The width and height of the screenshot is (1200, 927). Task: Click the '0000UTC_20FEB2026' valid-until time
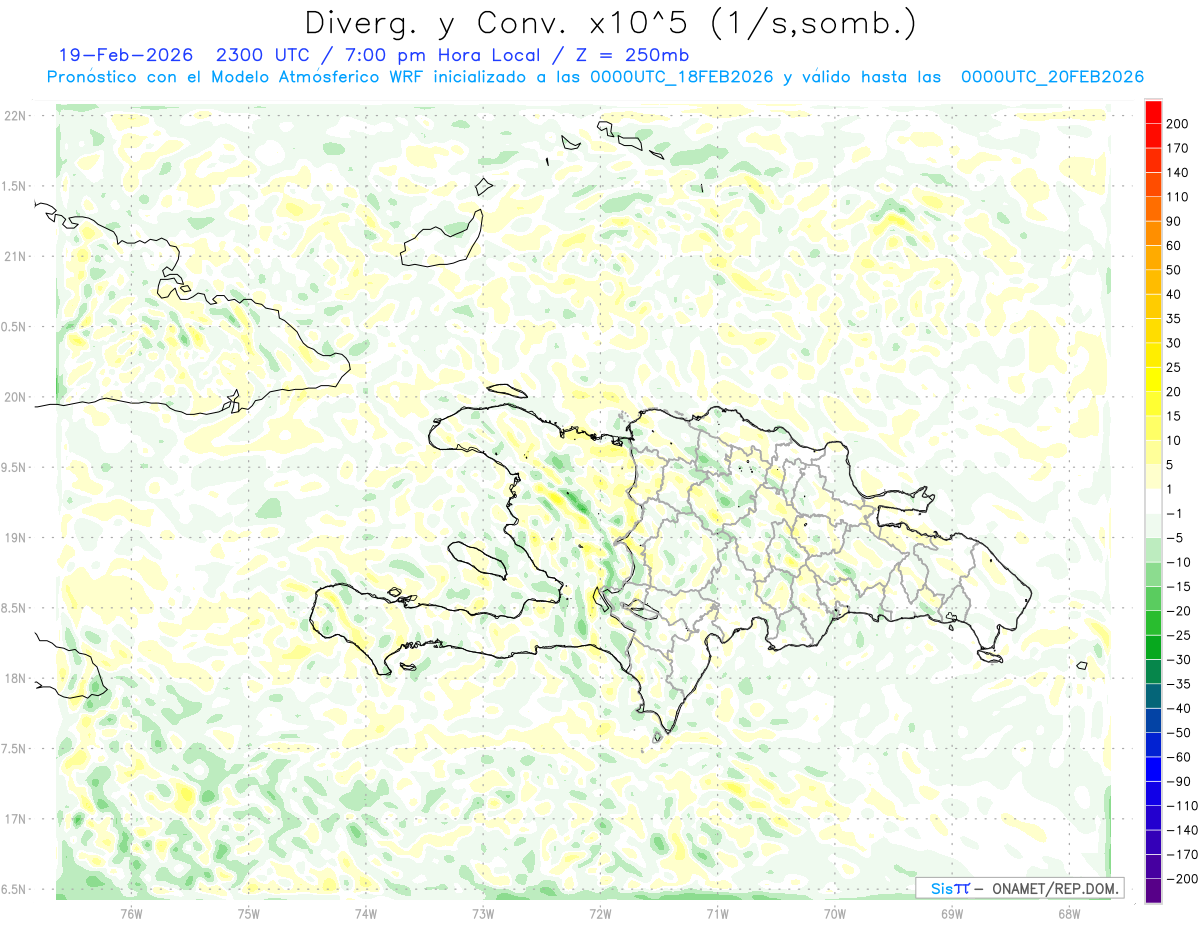click(x=1052, y=77)
